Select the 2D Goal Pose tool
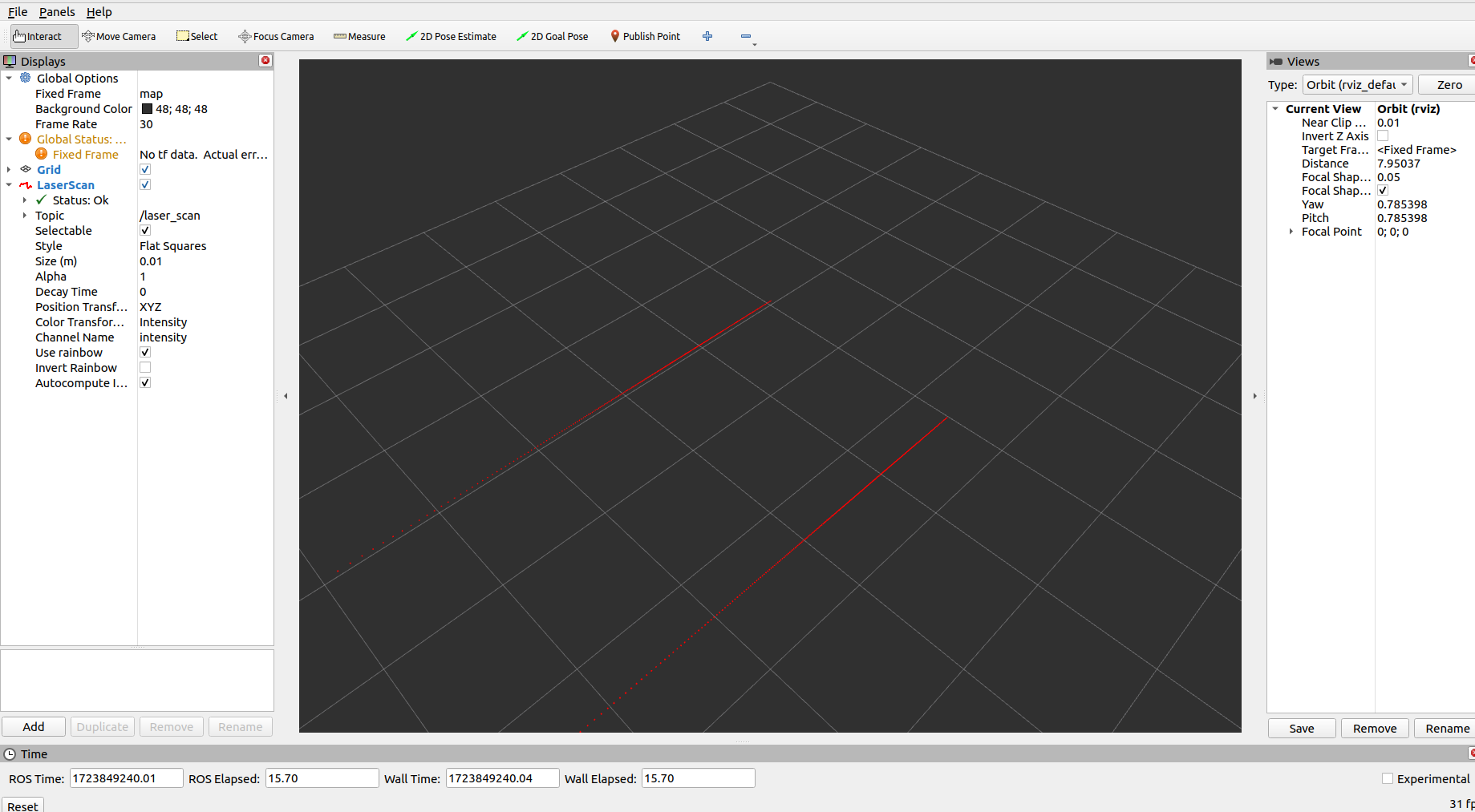 tap(552, 36)
